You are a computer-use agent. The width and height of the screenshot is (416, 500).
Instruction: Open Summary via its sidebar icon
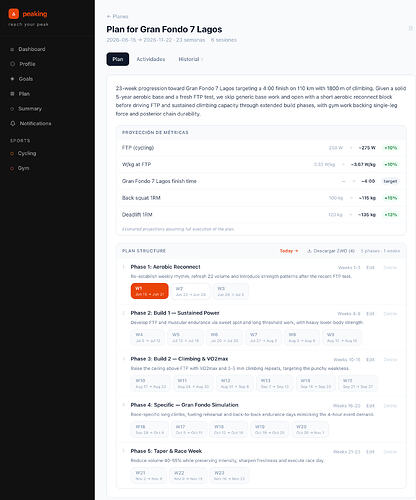[12, 109]
